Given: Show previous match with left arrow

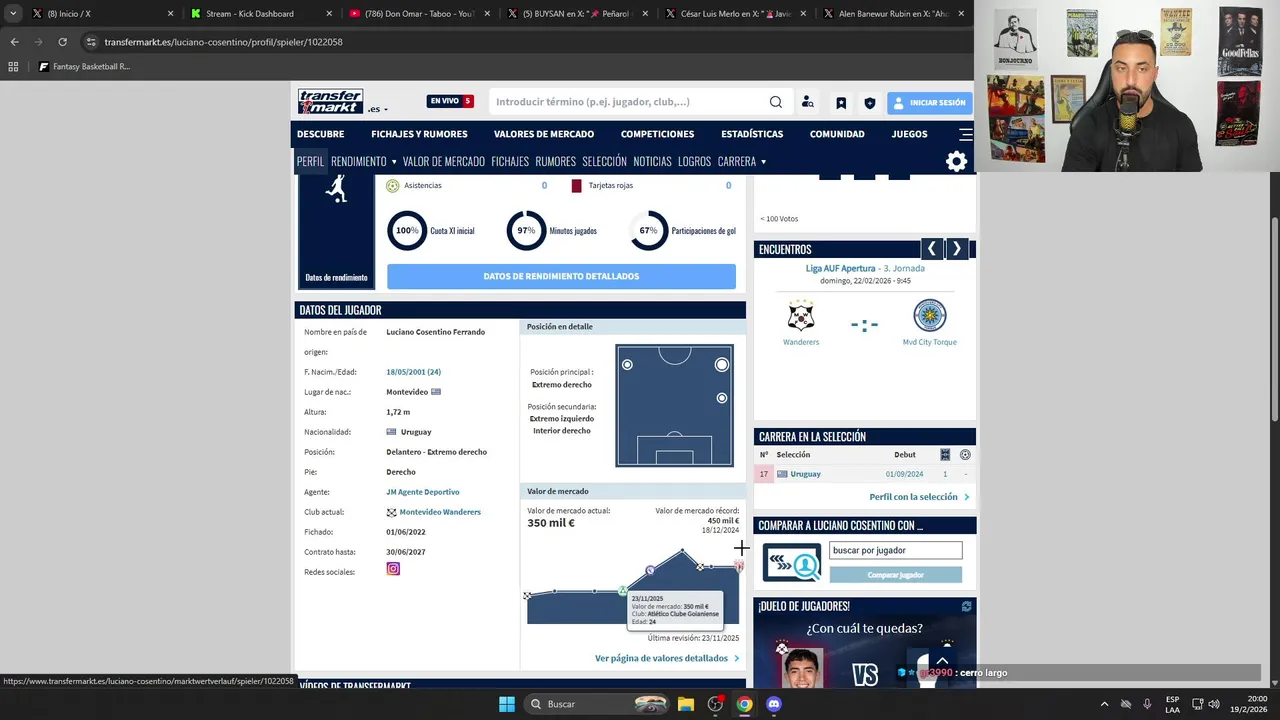Looking at the screenshot, I should tap(931, 249).
